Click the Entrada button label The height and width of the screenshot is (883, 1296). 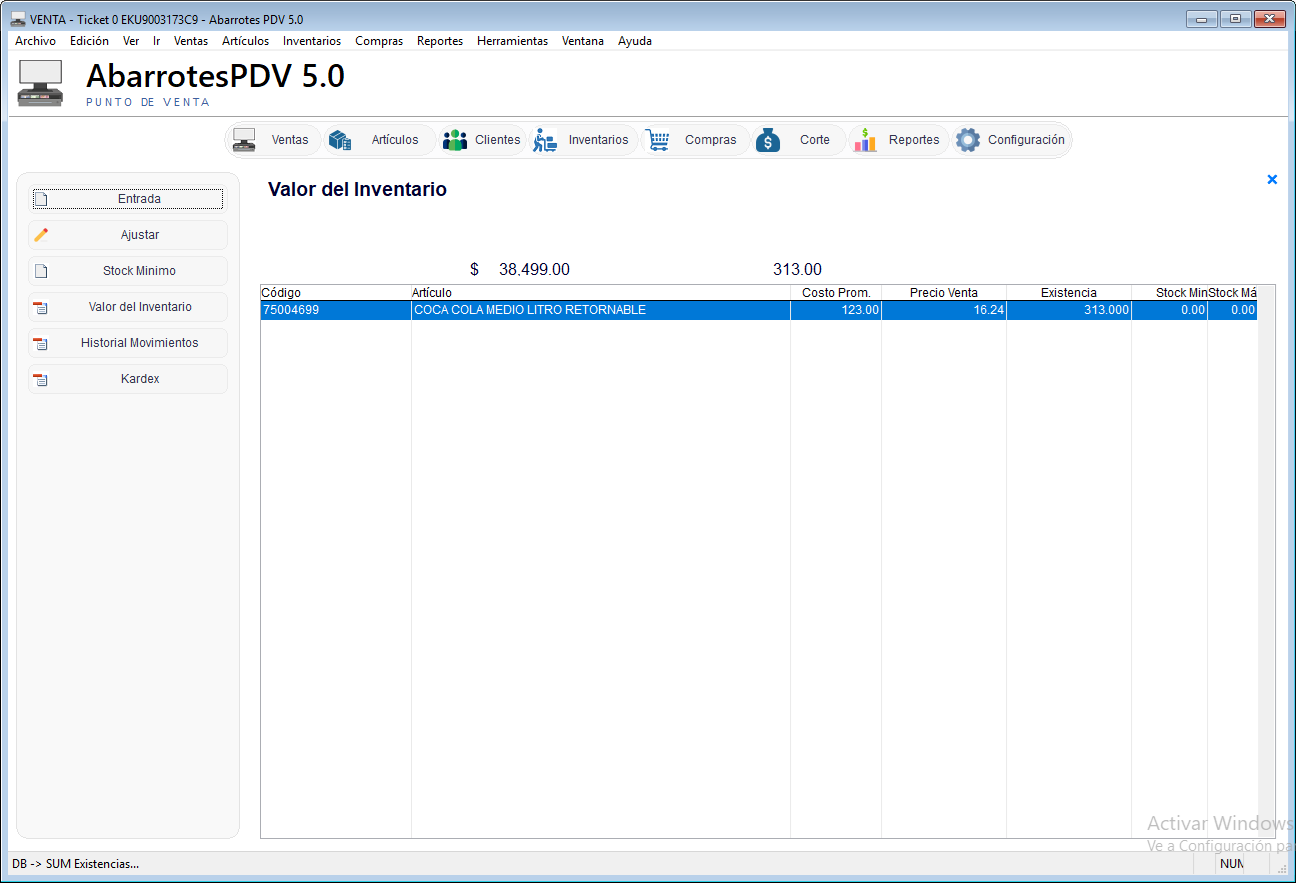[139, 199]
